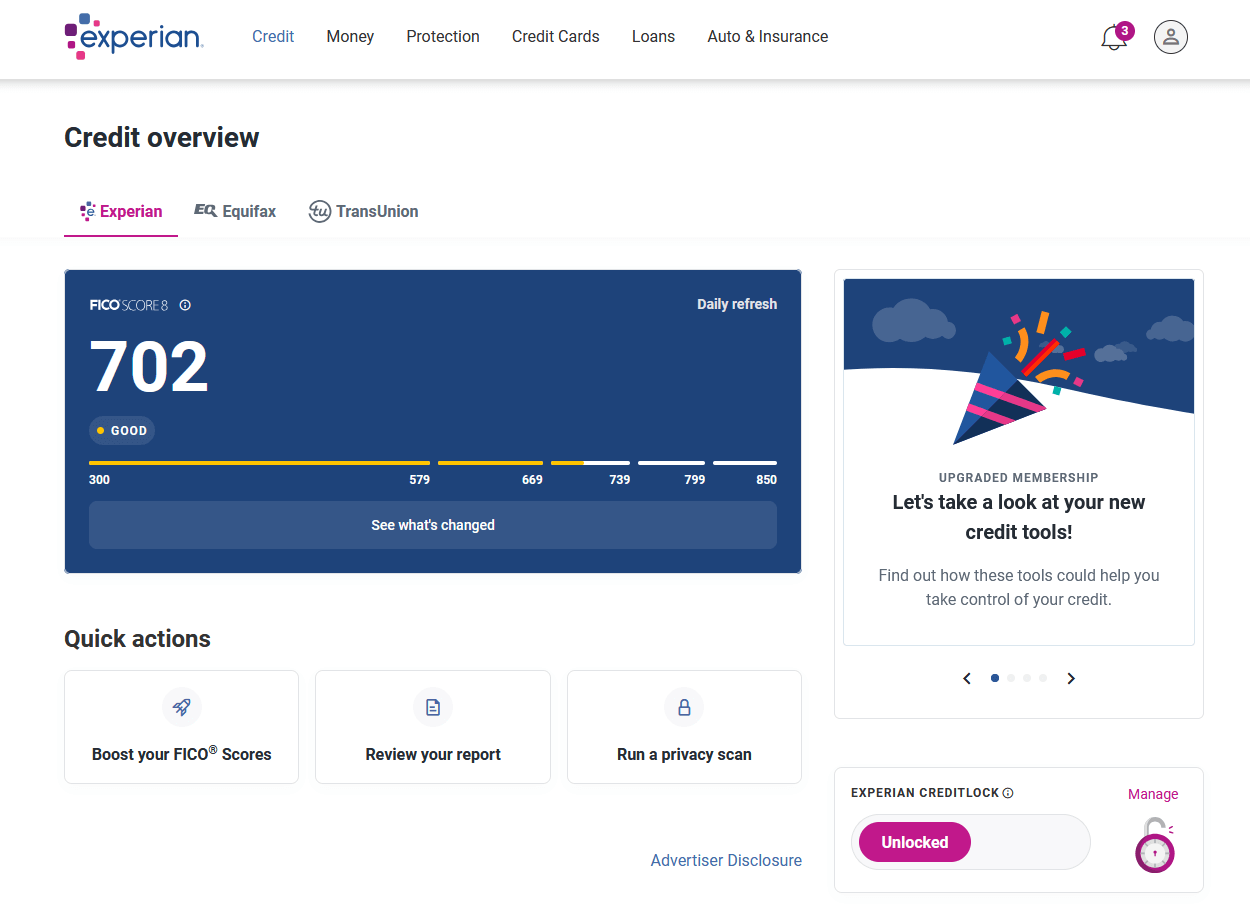
Task: Switch to the Equifax tab
Action: pyautogui.click(x=234, y=211)
